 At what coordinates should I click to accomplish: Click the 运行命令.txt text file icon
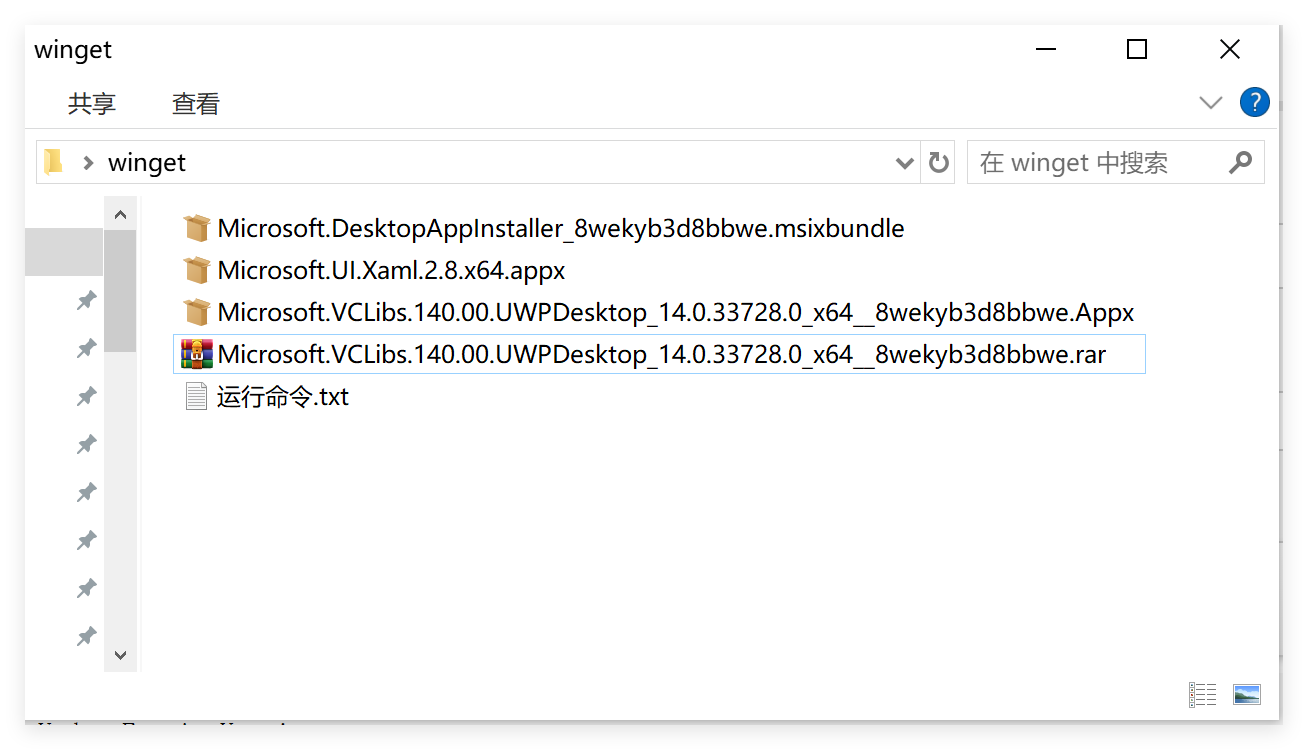pyautogui.click(x=197, y=397)
